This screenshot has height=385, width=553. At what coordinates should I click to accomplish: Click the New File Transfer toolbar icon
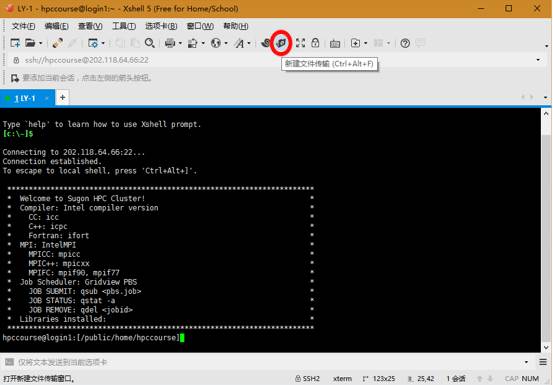pyautogui.click(x=281, y=43)
